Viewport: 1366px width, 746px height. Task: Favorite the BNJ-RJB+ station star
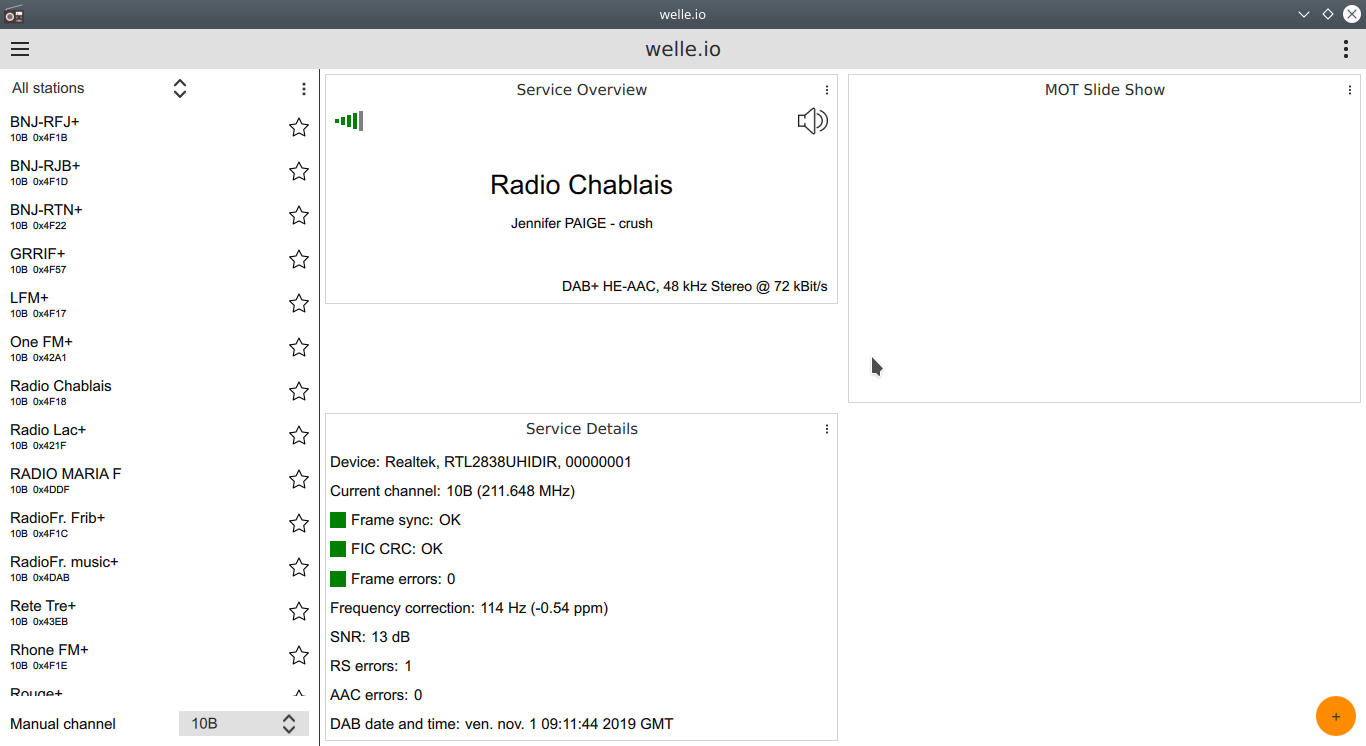click(299, 171)
